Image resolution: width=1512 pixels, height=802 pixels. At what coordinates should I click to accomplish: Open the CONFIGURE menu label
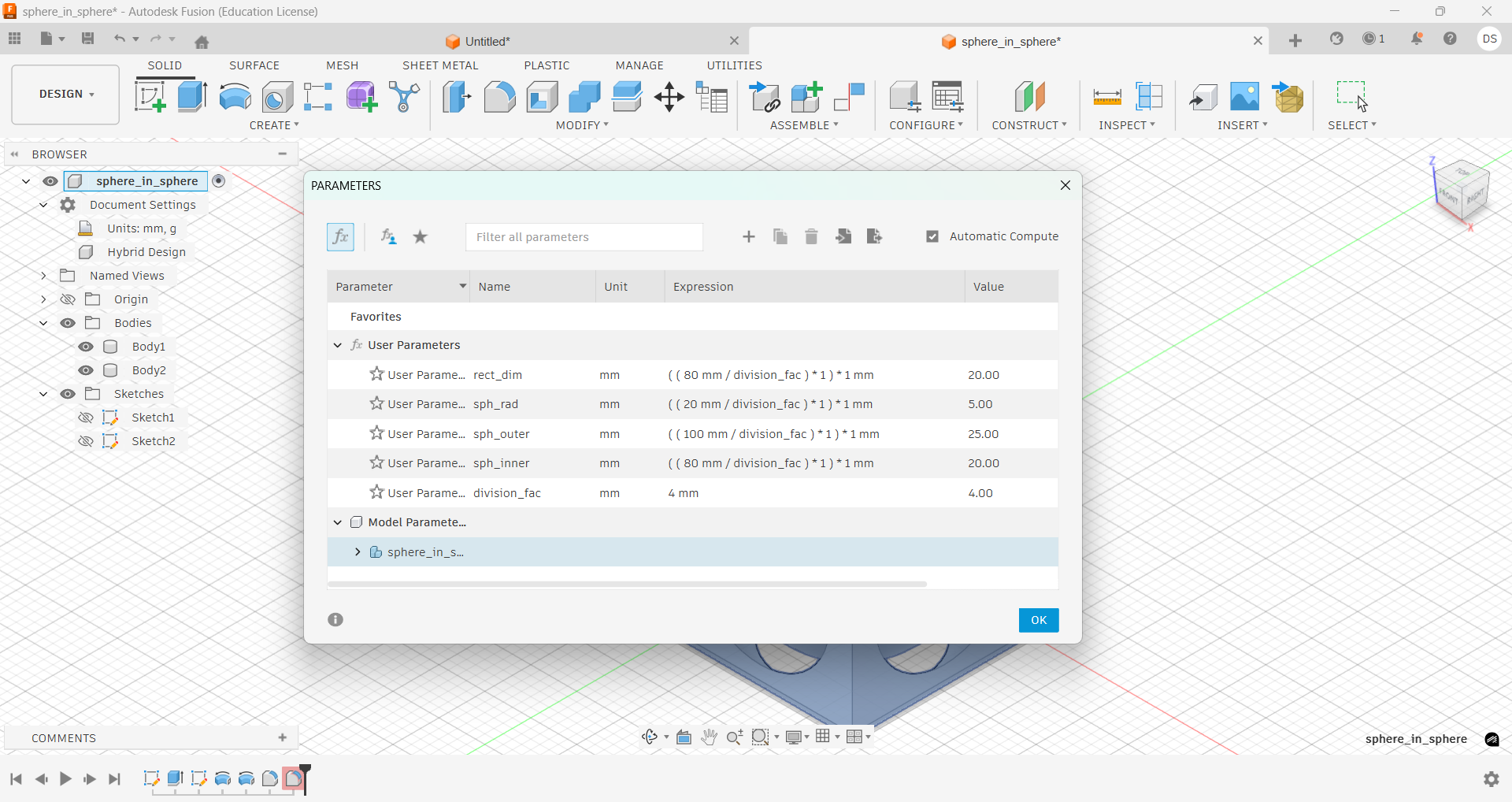point(926,125)
